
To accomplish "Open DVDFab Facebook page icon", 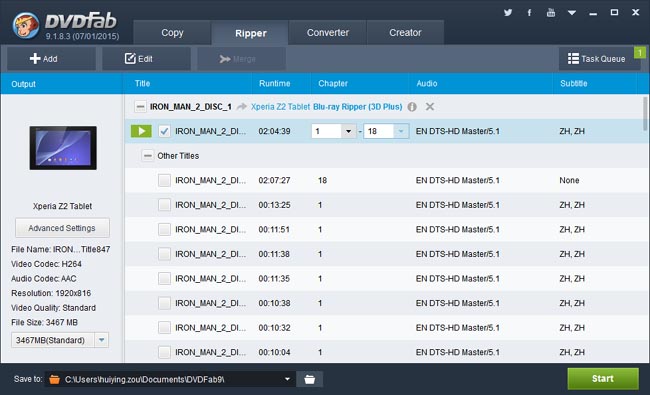I will [x=529, y=12].
